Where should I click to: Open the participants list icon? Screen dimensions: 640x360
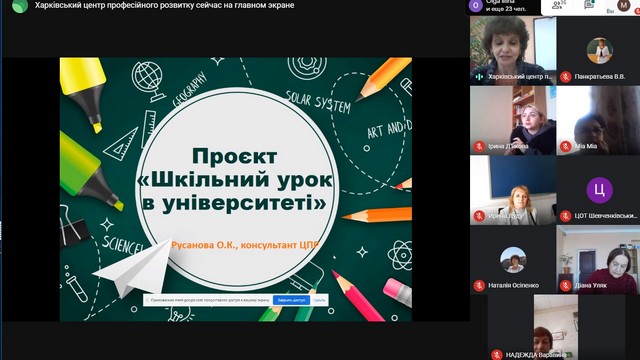pyautogui.click(x=558, y=5)
